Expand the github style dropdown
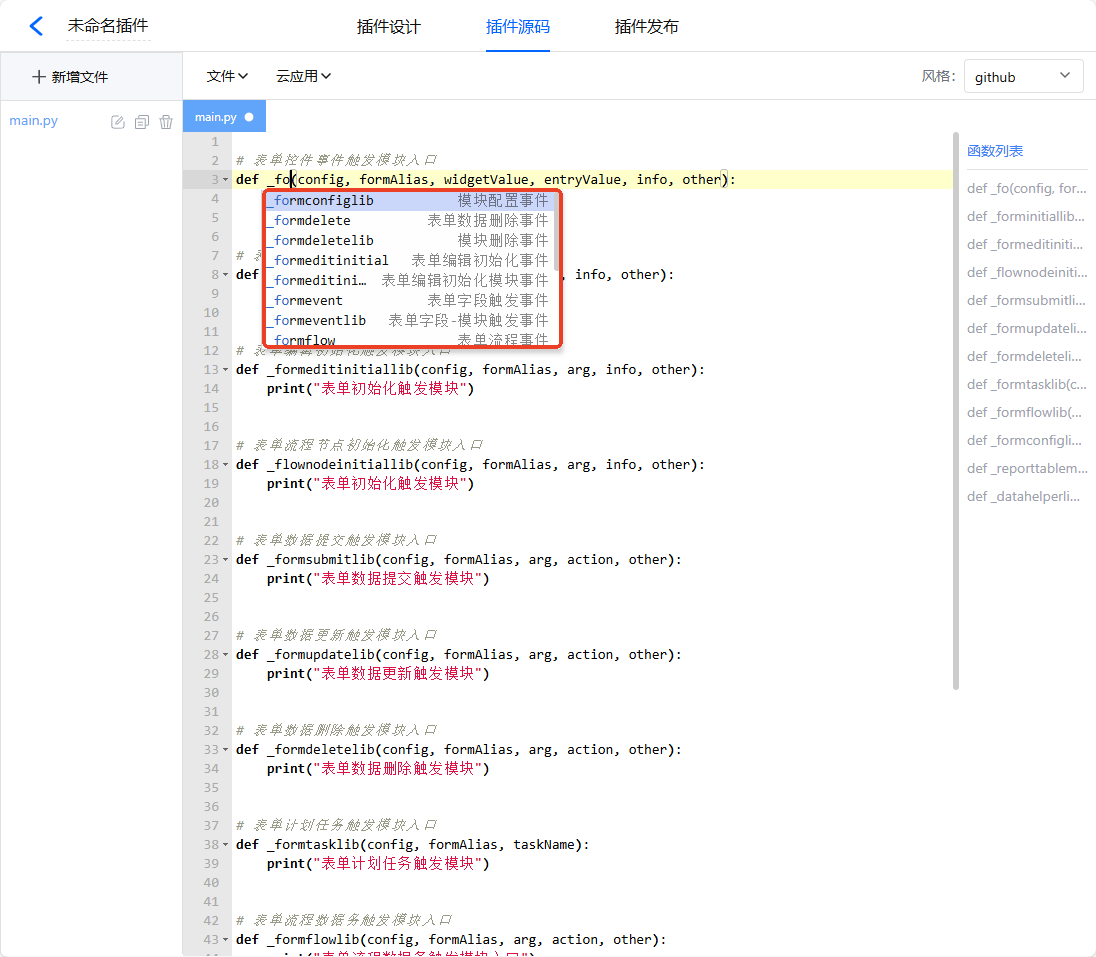Viewport: 1096px width, 957px height. coord(1023,77)
